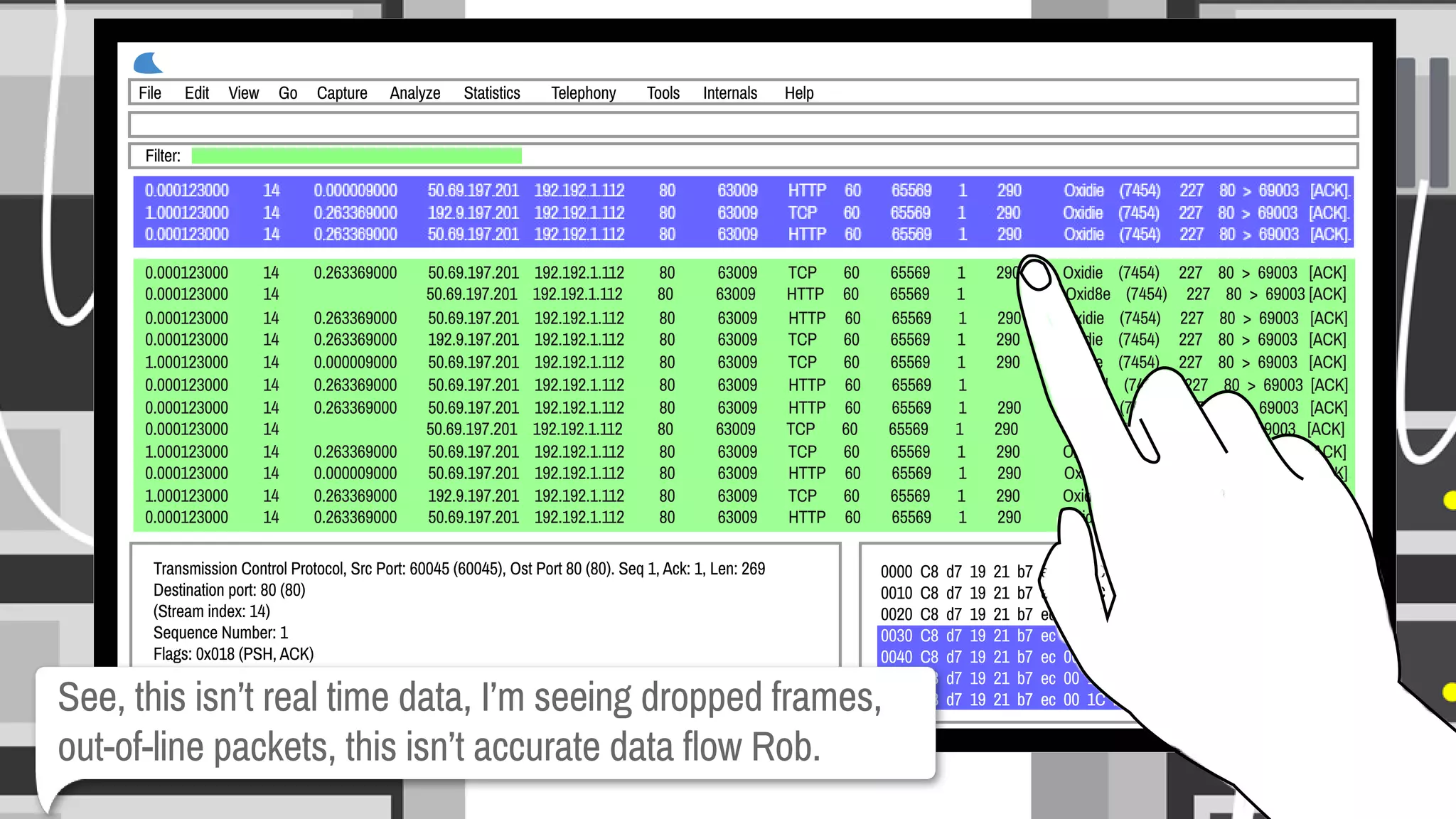Image resolution: width=1456 pixels, height=819 pixels.
Task: Open the Help menu
Action: click(x=799, y=93)
